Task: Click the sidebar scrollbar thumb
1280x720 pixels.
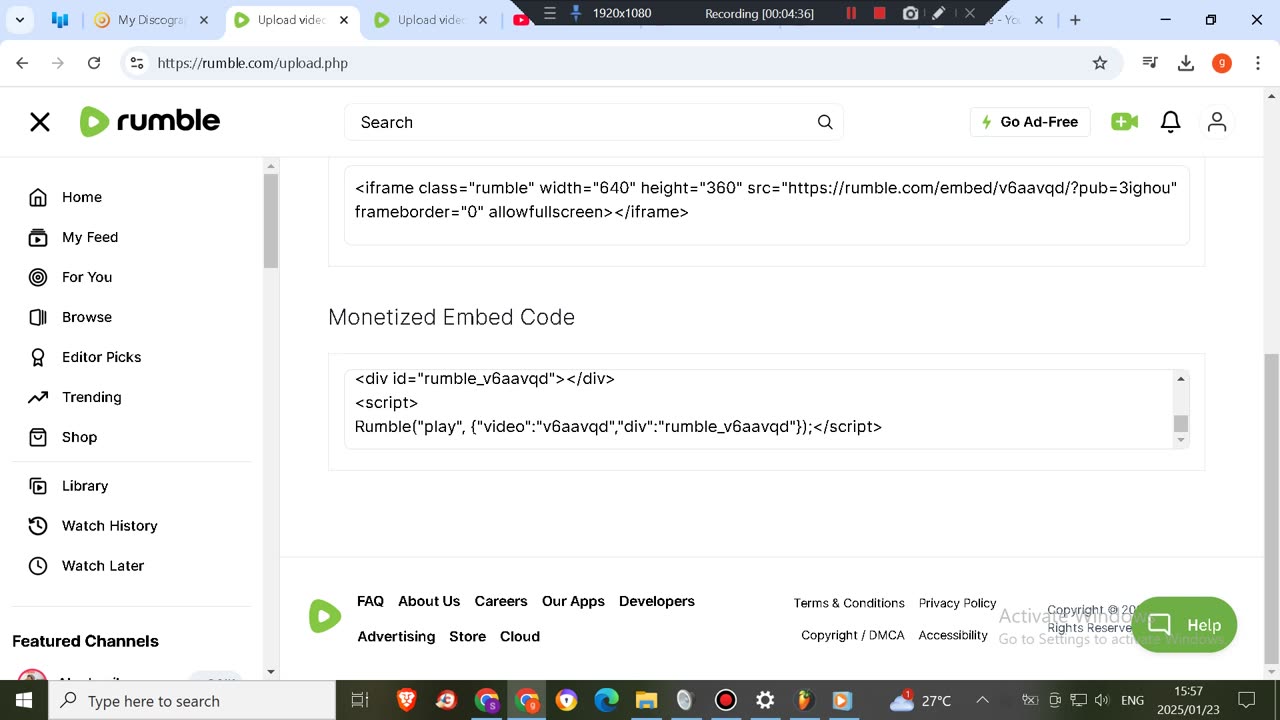Action: click(x=271, y=221)
